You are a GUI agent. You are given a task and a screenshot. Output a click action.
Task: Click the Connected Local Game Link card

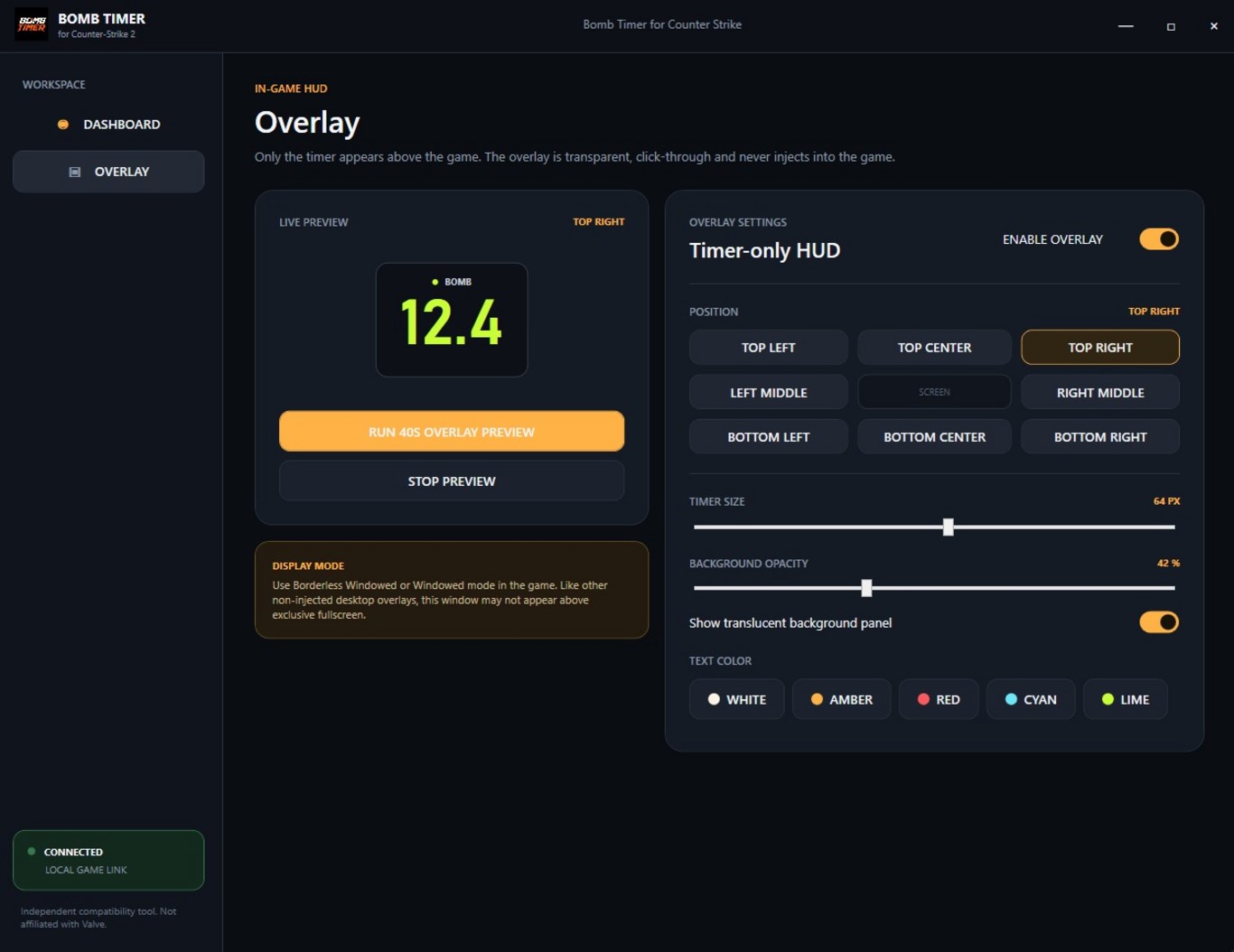click(108, 860)
